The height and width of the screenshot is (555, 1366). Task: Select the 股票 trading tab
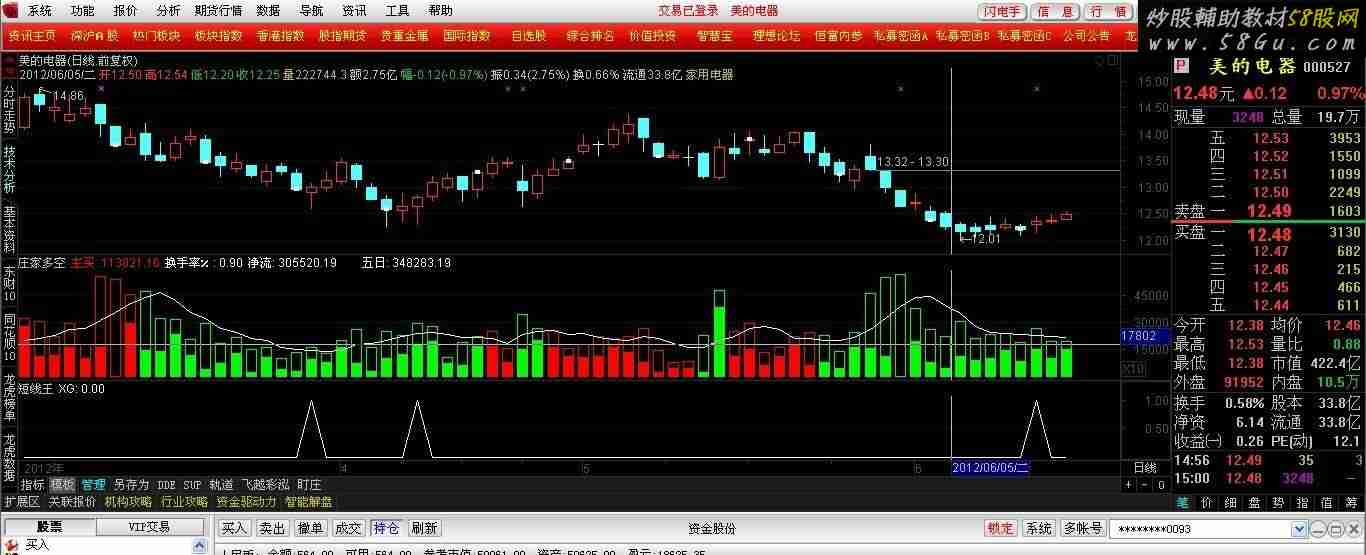coord(49,527)
